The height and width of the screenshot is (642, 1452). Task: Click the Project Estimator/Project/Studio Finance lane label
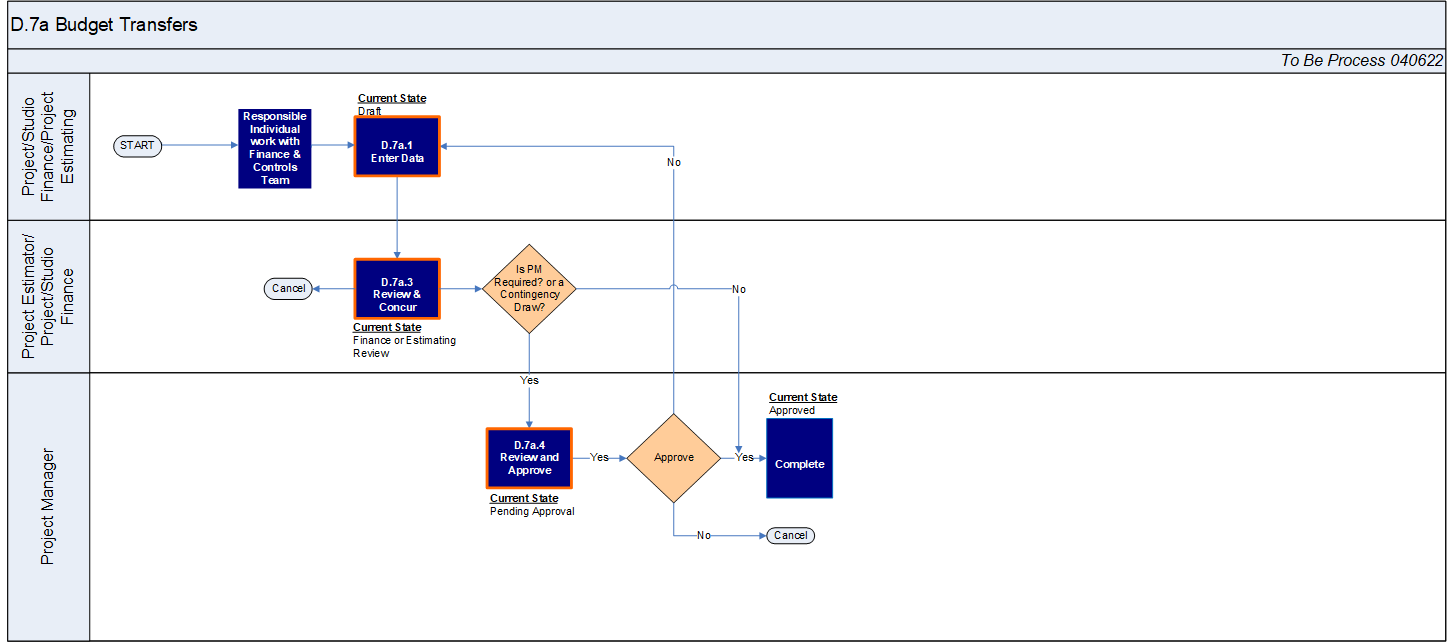click(x=48, y=296)
